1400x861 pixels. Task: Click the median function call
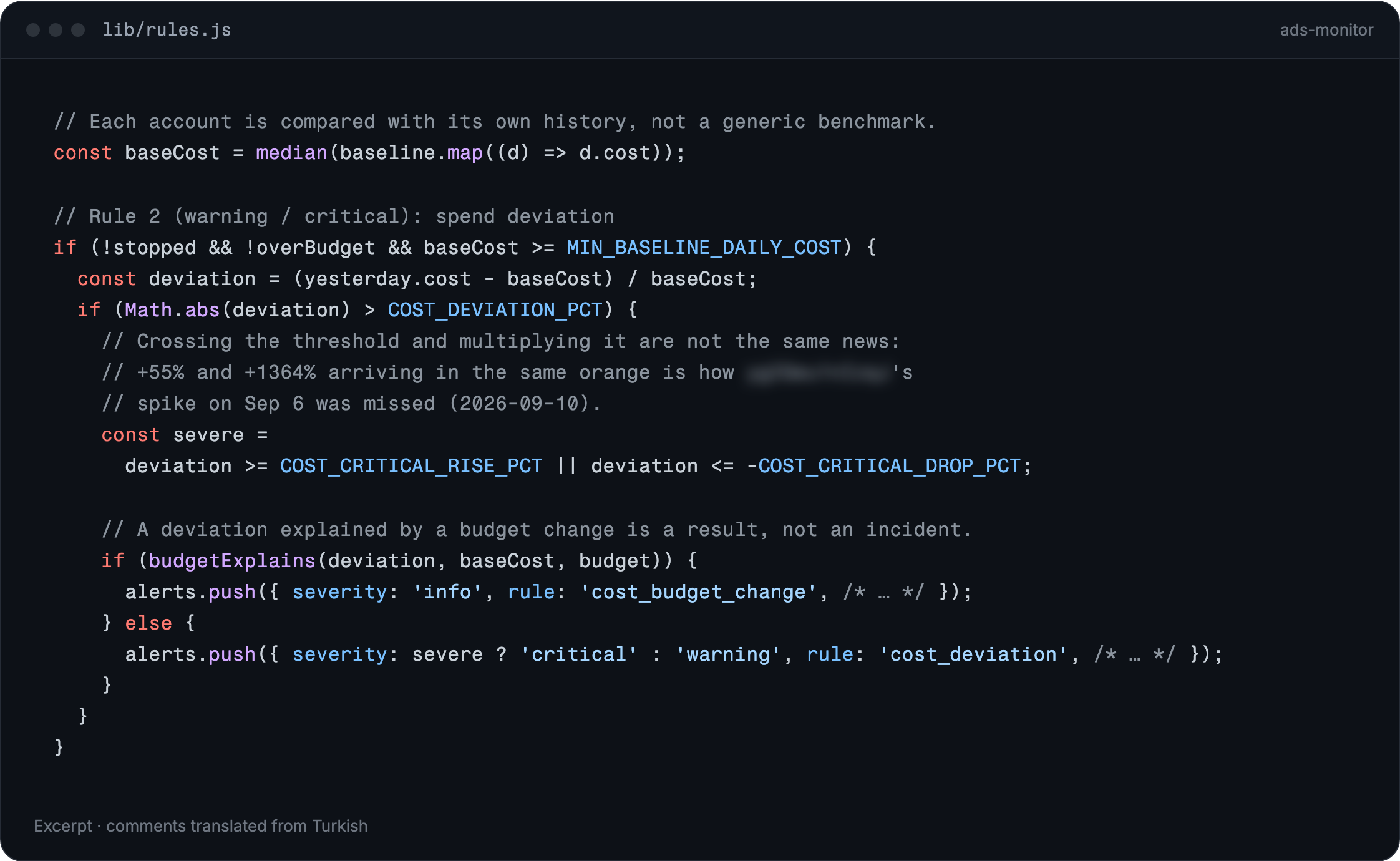[x=291, y=153]
